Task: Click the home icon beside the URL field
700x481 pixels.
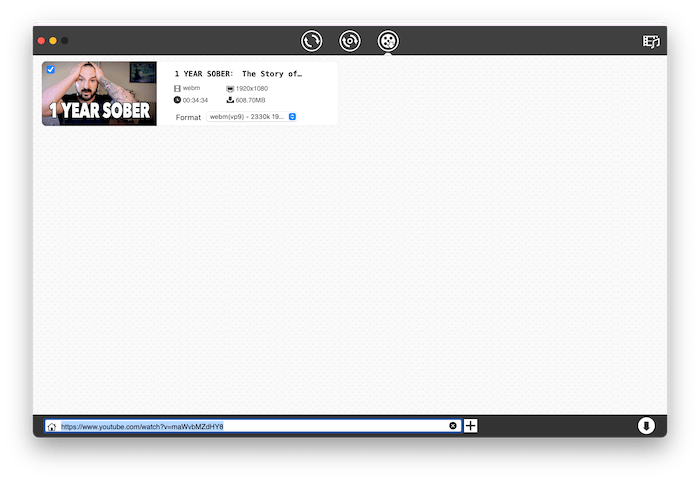Action: click(51, 427)
